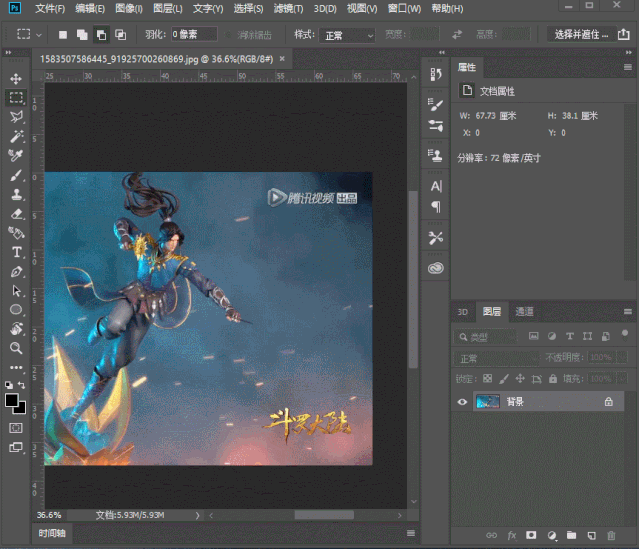This screenshot has width=639, height=549.
Task: Click the foreground color swatch
Action: click(x=11, y=400)
